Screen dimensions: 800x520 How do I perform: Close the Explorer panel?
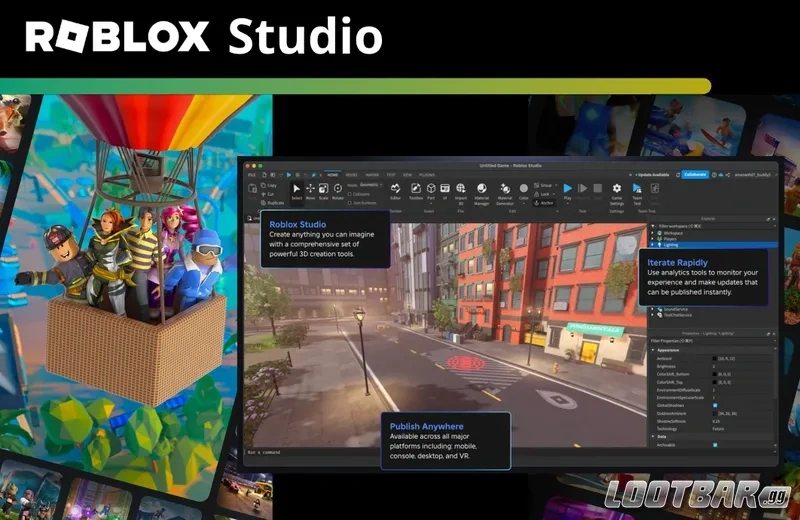(774, 219)
